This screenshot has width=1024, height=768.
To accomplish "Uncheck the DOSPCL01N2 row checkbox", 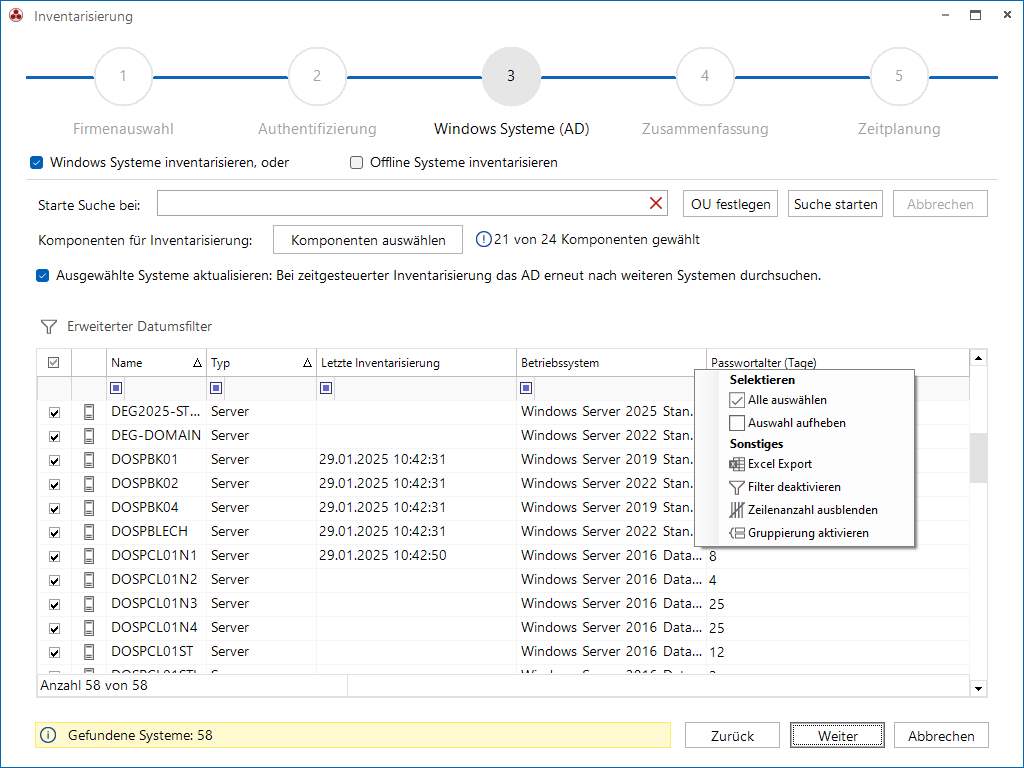I will pyautogui.click(x=54, y=581).
